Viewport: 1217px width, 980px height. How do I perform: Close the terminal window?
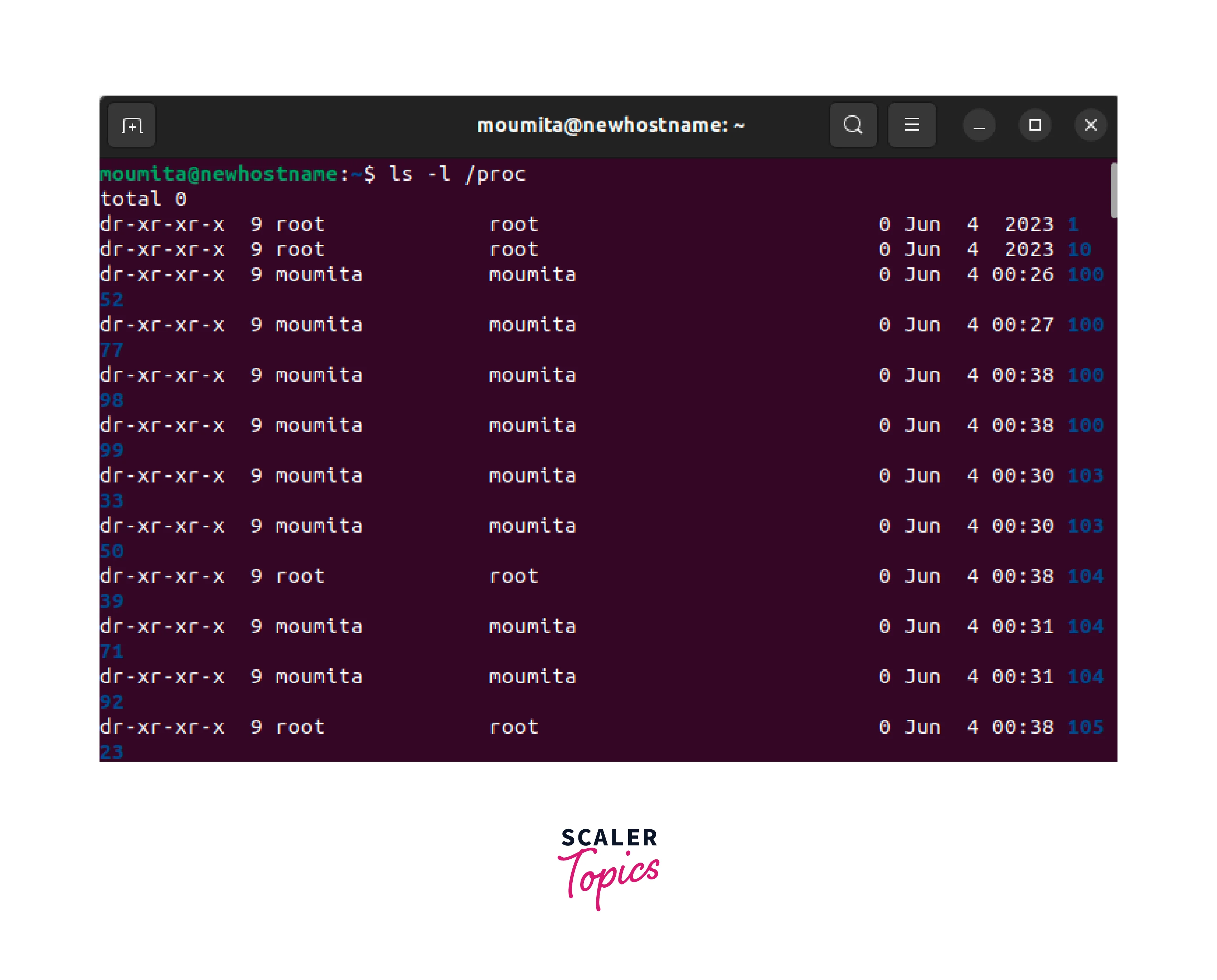(1091, 125)
